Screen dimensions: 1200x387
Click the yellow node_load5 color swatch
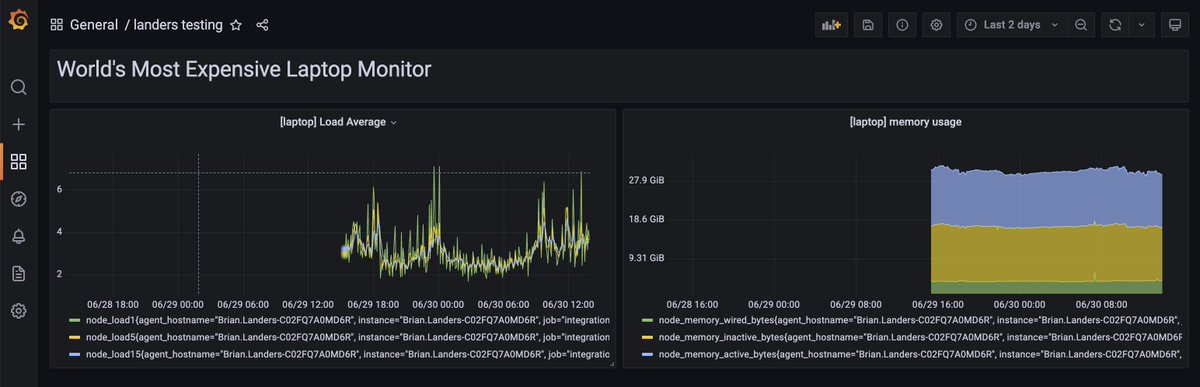coord(74,338)
